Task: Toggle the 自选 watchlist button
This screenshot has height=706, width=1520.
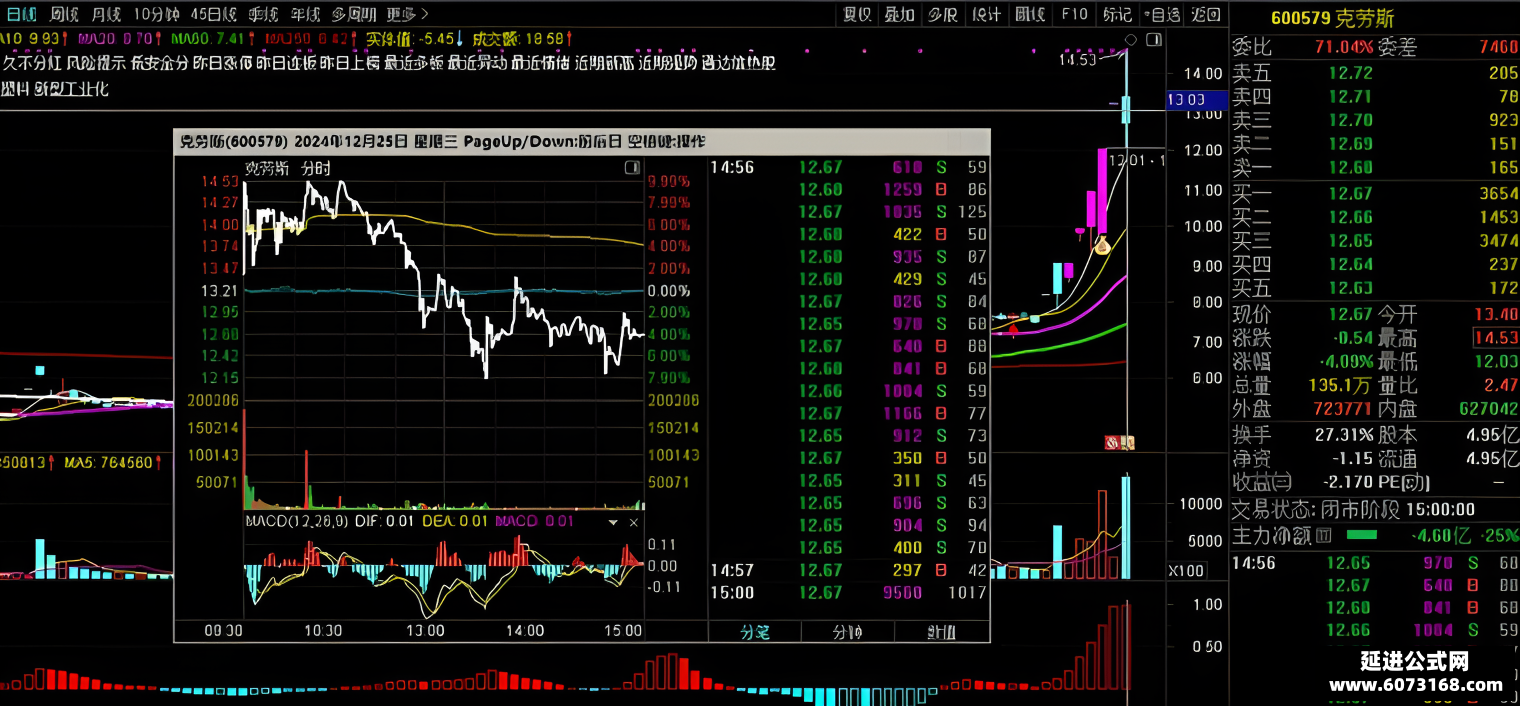Action: pyautogui.click(x=1161, y=14)
